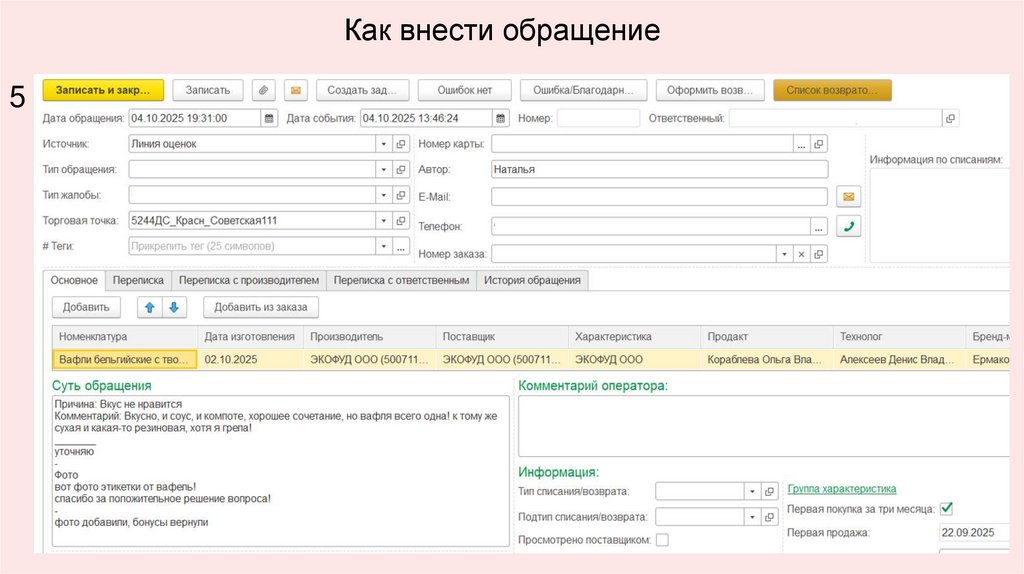Open the История обращения tab
Screen dimensions: 1024x574
tap(532, 281)
